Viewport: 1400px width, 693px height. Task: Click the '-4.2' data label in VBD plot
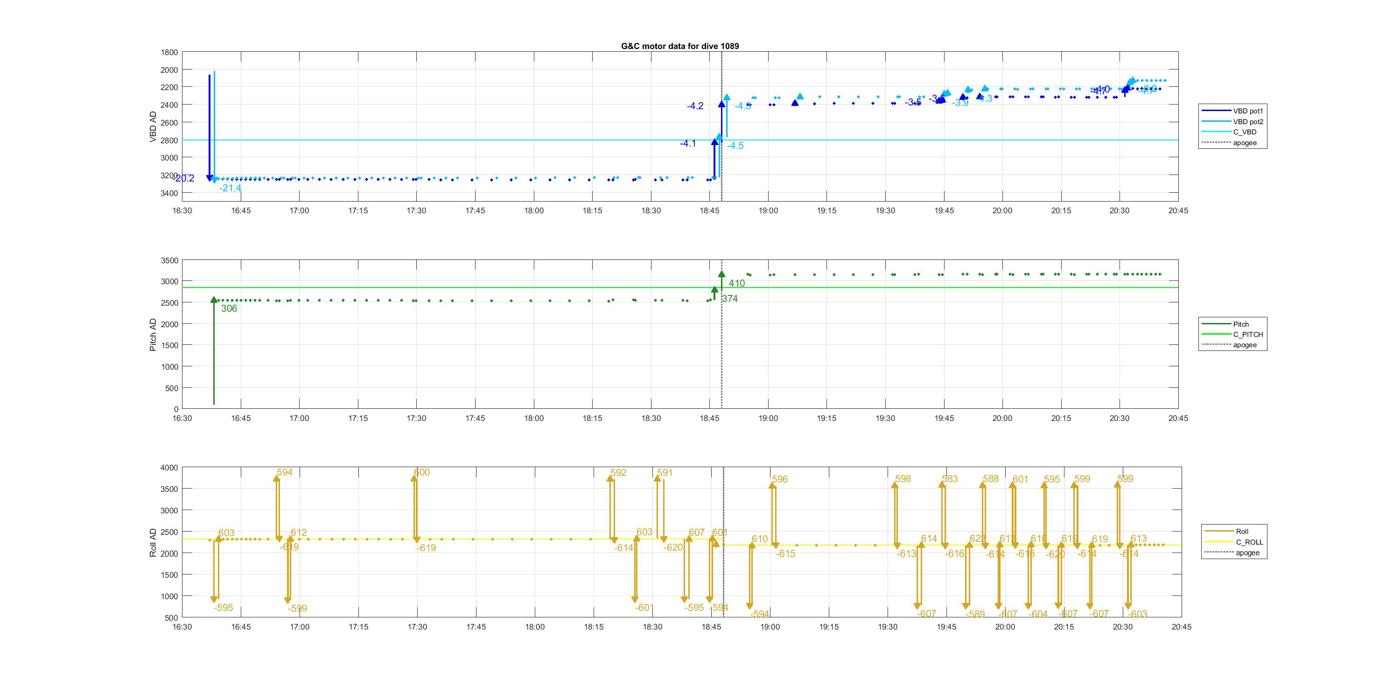(x=695, y=106)
